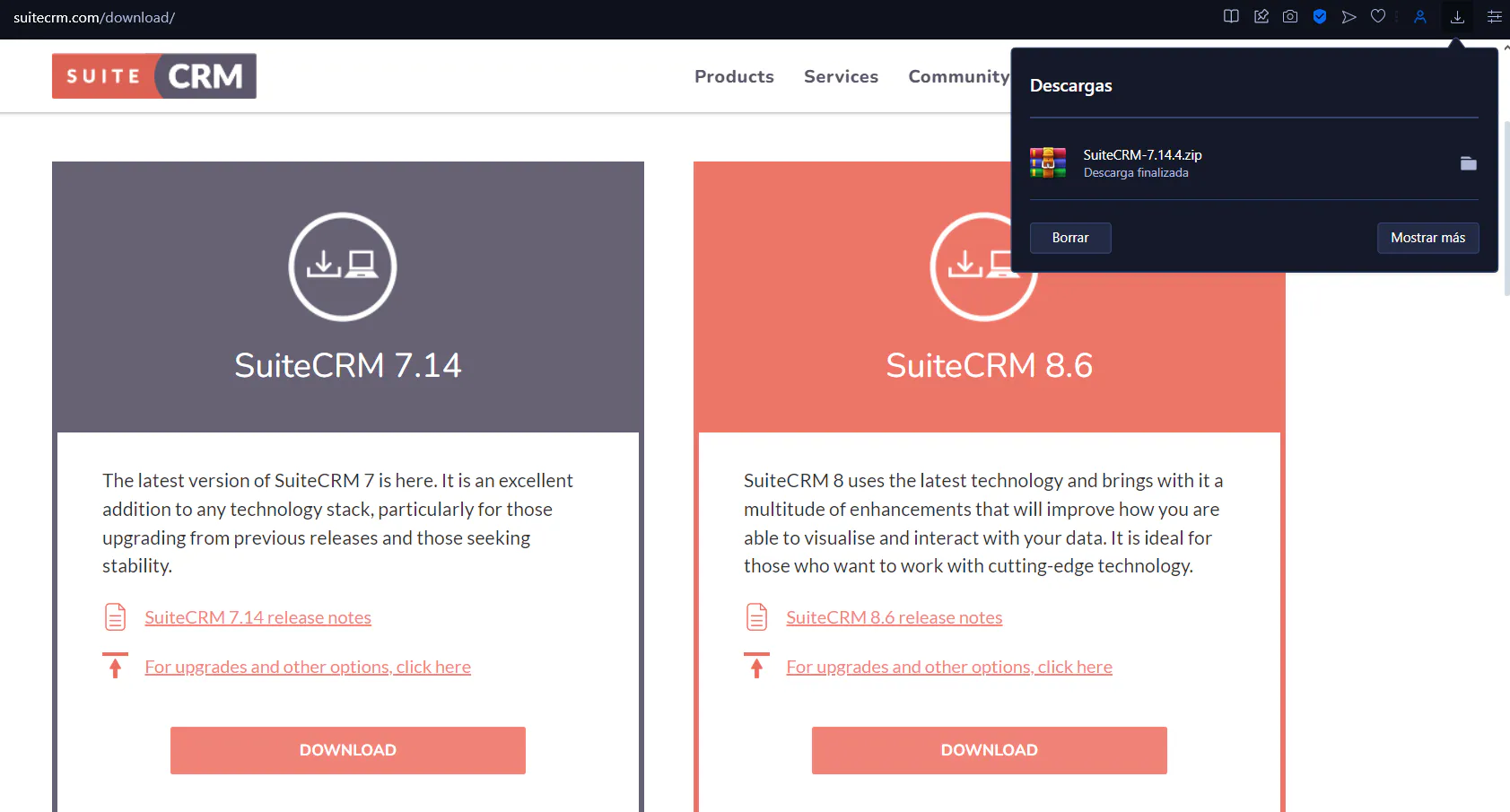Bookmark page with the heart icon
The height and width of the screenshot is (812, 1510).
coord(1378,16)
